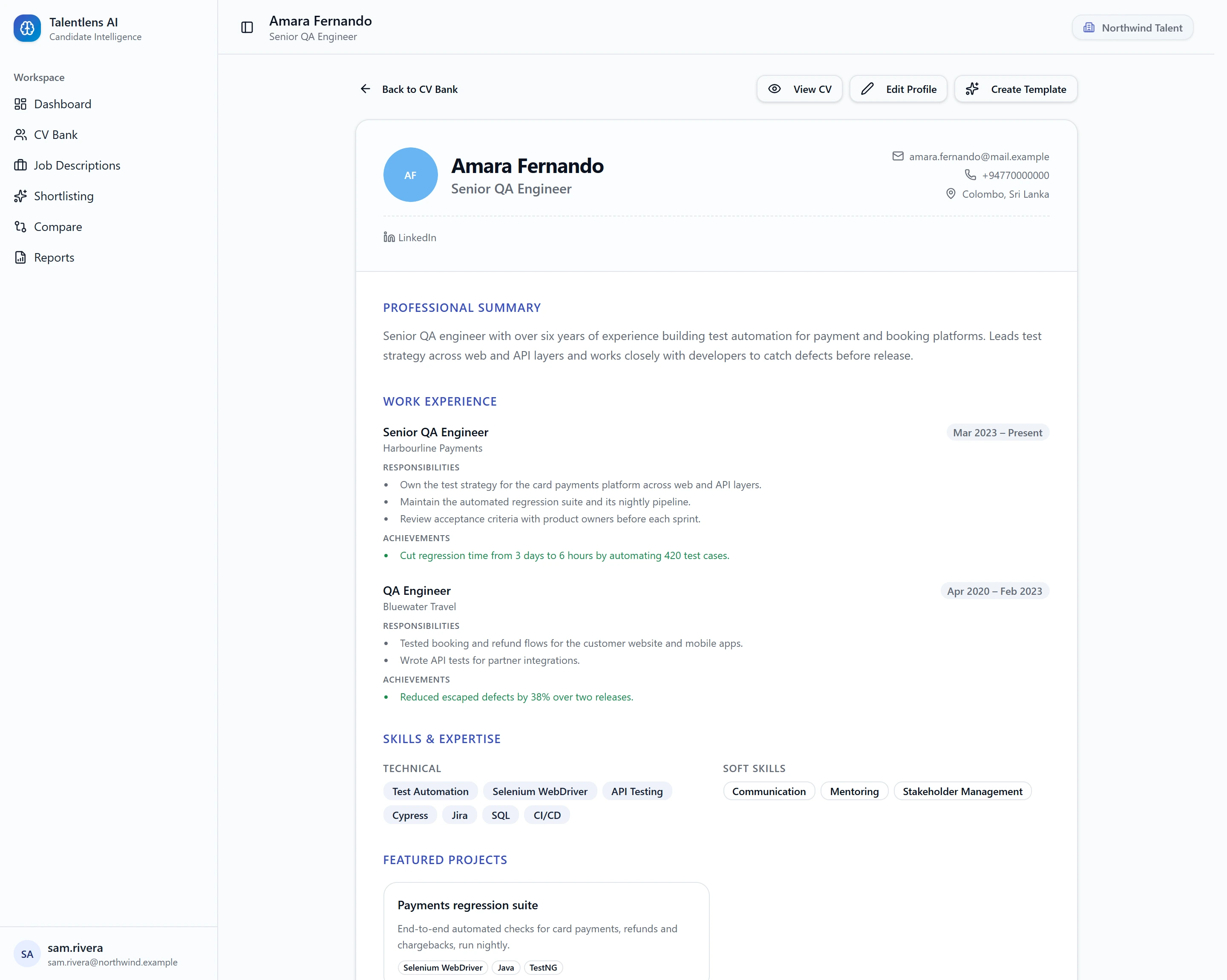
Task: Click the Test Automation skill tag
Action: point(430,791)
